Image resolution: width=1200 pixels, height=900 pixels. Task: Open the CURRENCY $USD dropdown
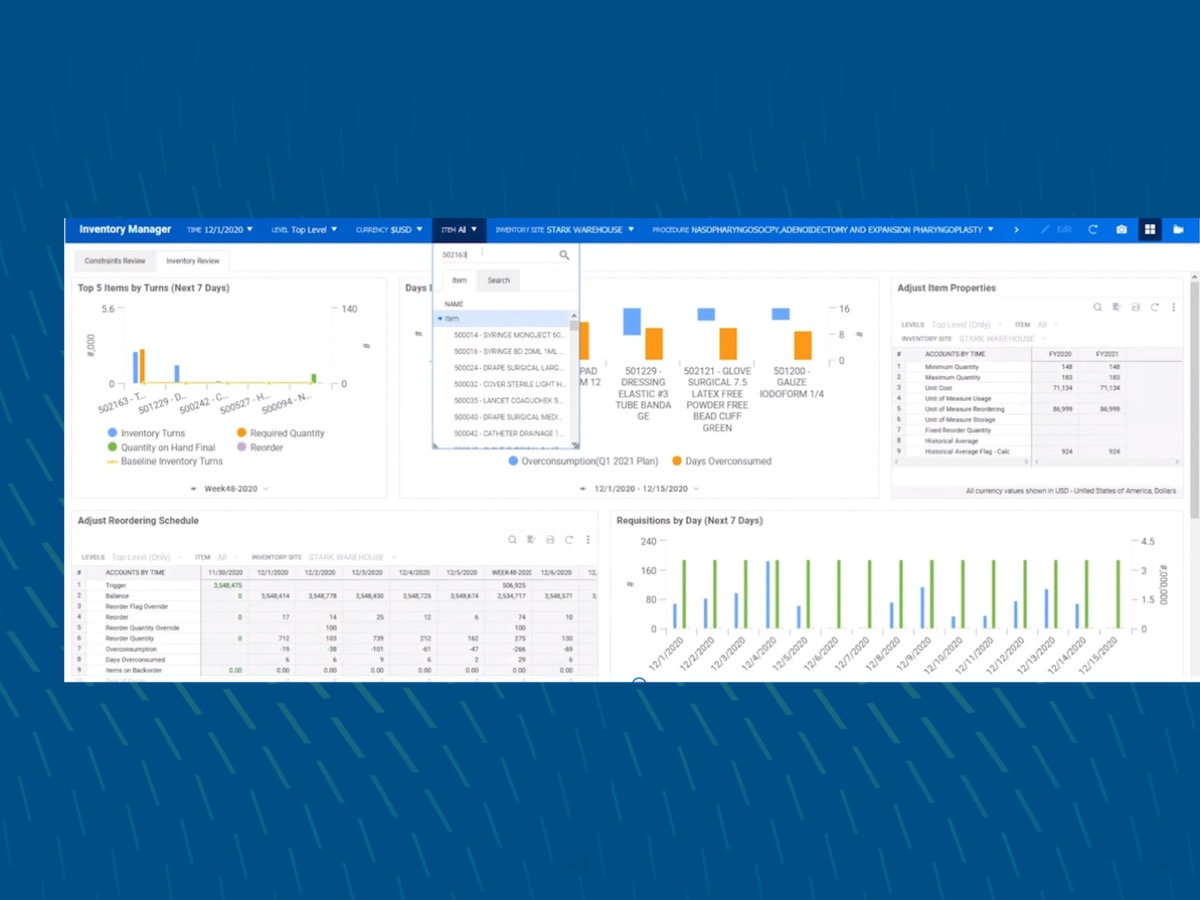[389, 229]
